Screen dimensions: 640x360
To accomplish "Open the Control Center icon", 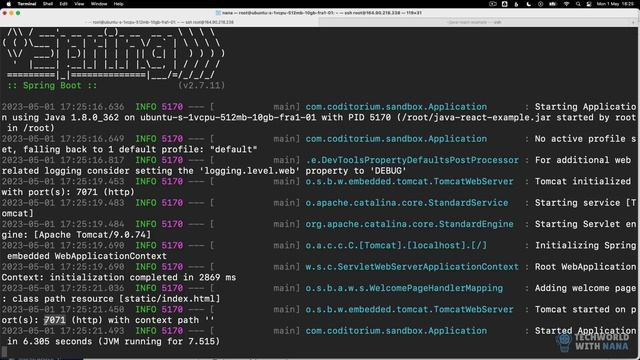I will 589,4.
